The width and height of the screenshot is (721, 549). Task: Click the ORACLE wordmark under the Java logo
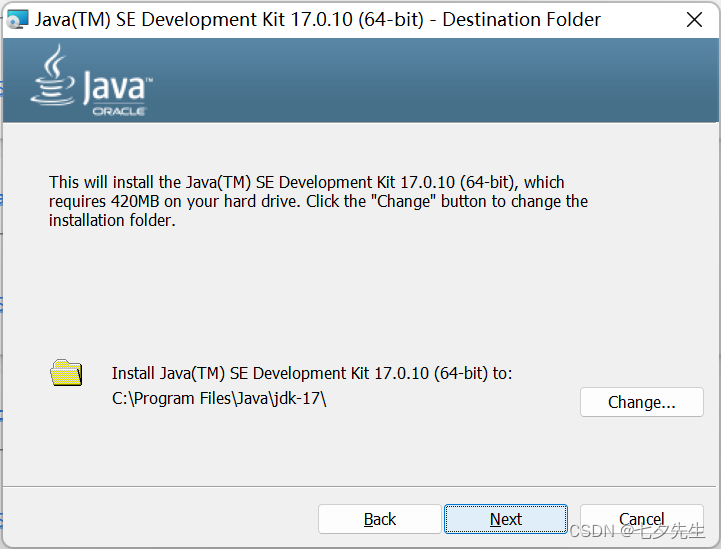pos(119,112)
